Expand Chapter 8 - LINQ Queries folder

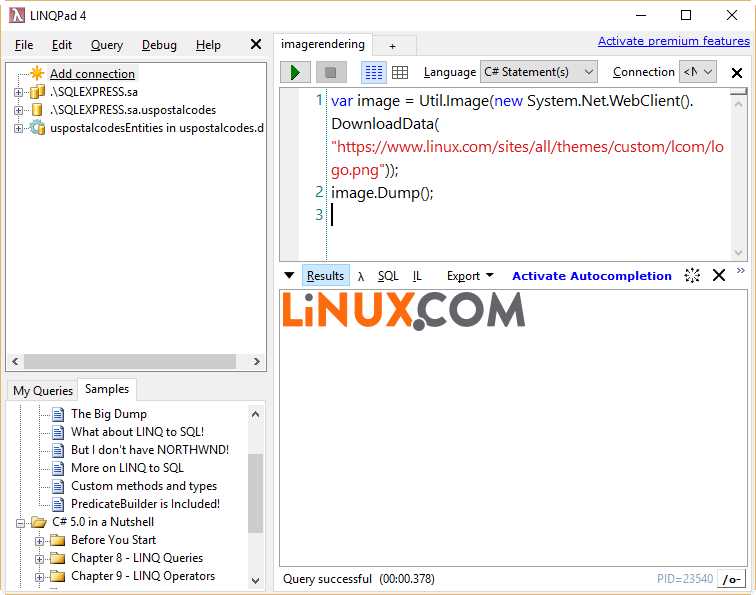click(39, 559)
